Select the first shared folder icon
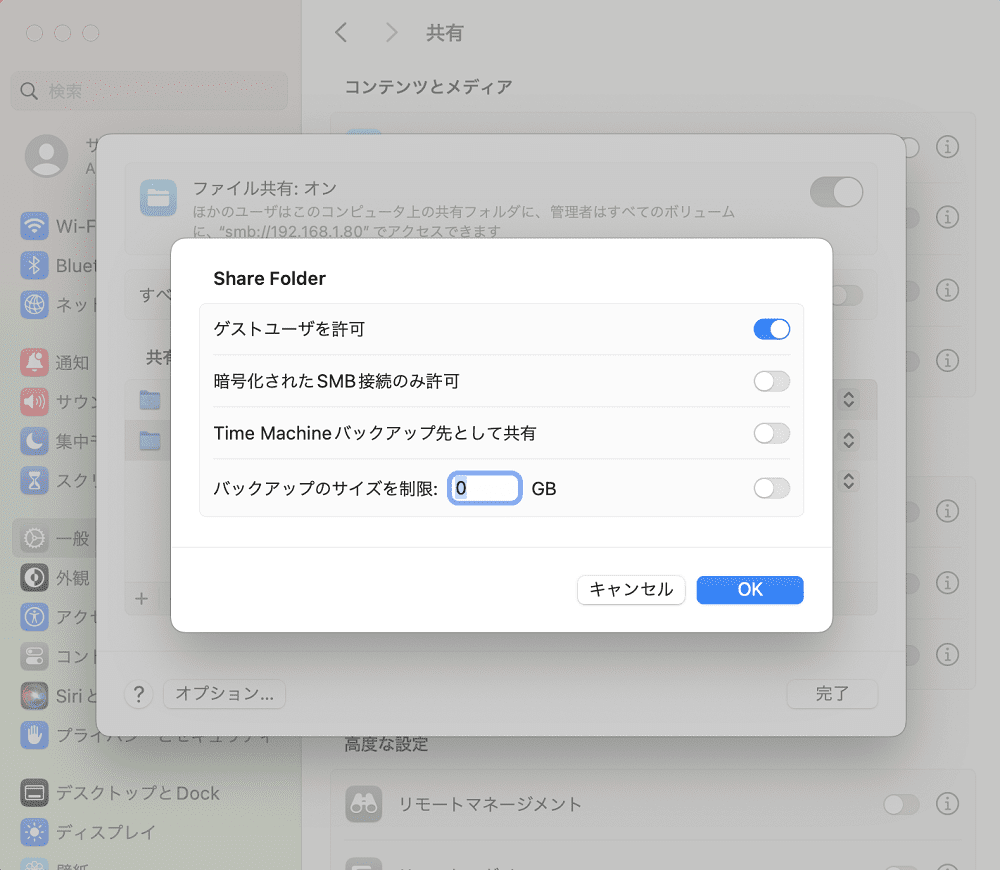This screenshot has height=870, width=1000. (x=150, y=400)
